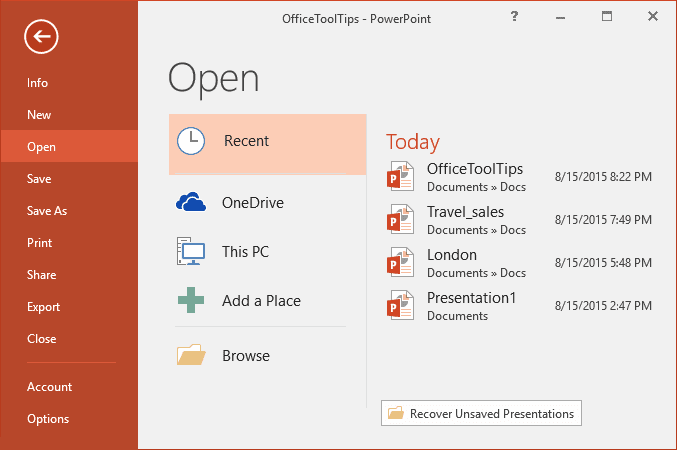
Task: Maximize the PowerPoint window
Action: click(607, 16)
